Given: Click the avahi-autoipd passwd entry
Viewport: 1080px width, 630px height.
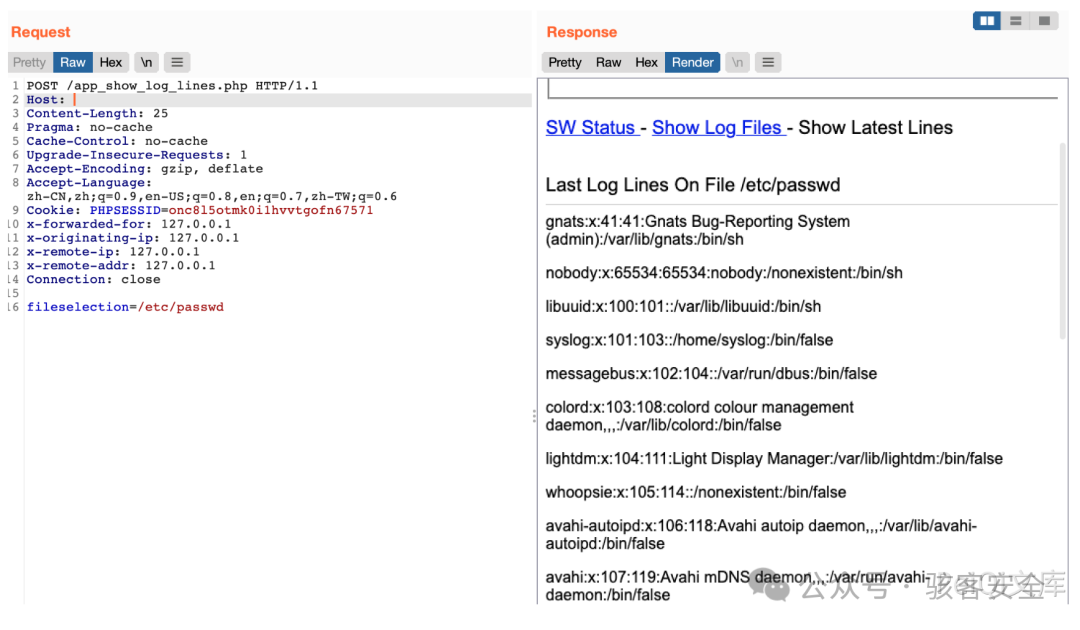Looking at the screenshot, I should [761, 534].
